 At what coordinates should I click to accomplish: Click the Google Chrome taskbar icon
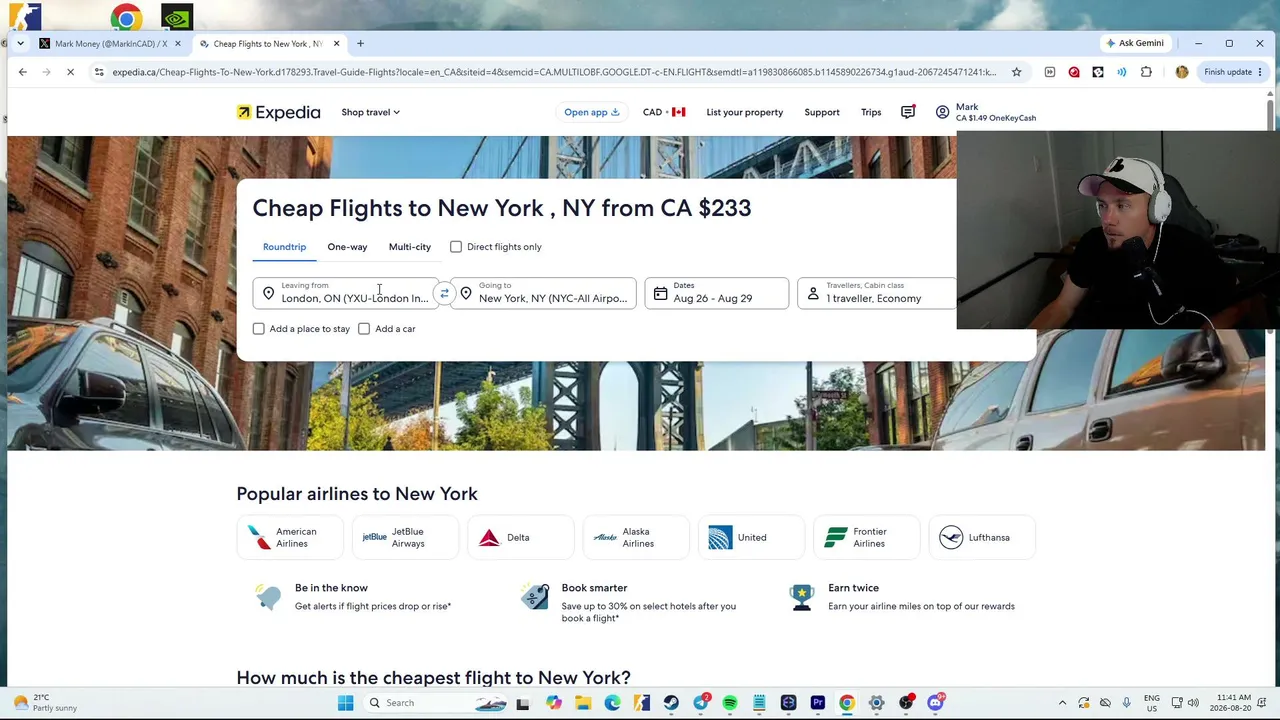pos(847,703)
